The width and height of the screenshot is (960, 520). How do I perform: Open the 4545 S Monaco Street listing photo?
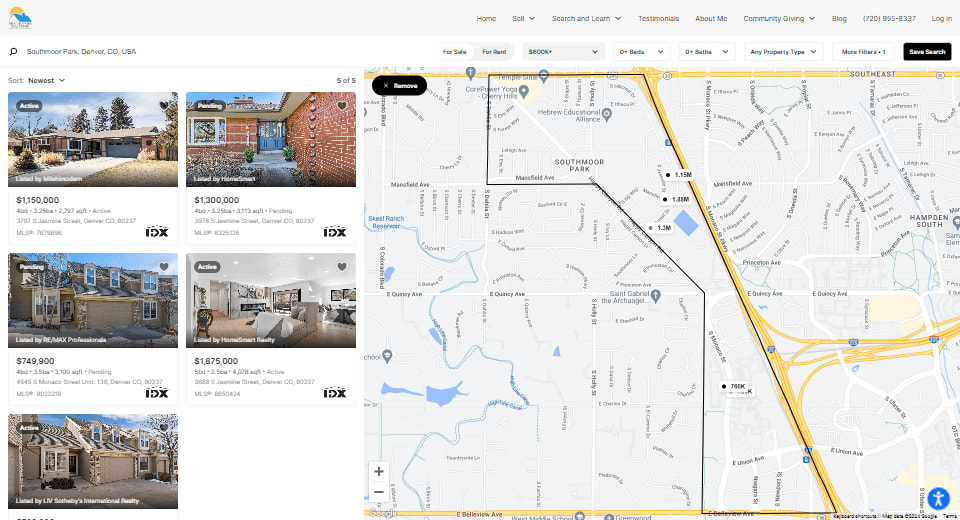[x=93, y=301]
